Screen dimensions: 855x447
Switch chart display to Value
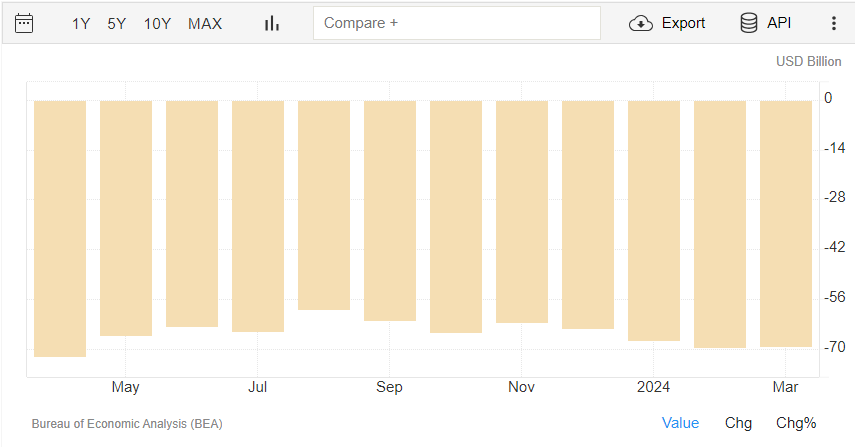(x=680, y=423)
